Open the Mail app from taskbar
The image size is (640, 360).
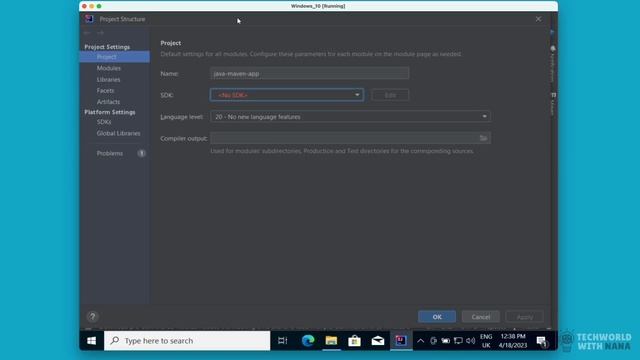coord(378,340)
